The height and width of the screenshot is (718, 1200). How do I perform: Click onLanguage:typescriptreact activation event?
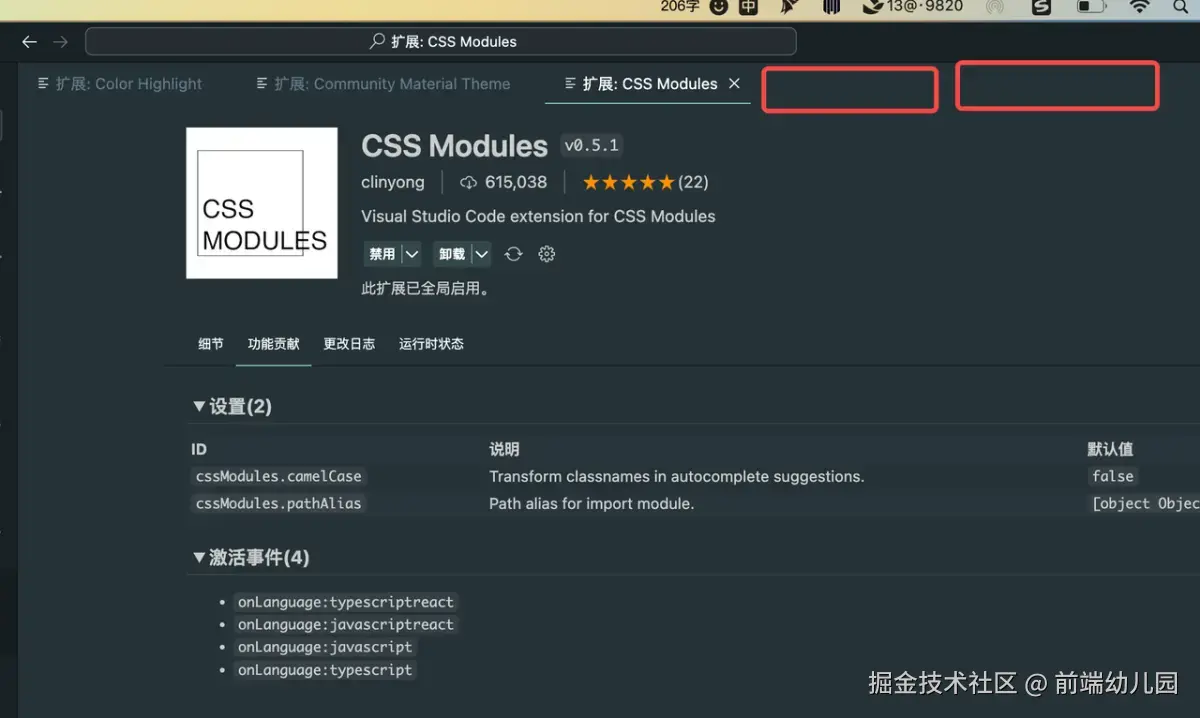[x=345, y=602]
